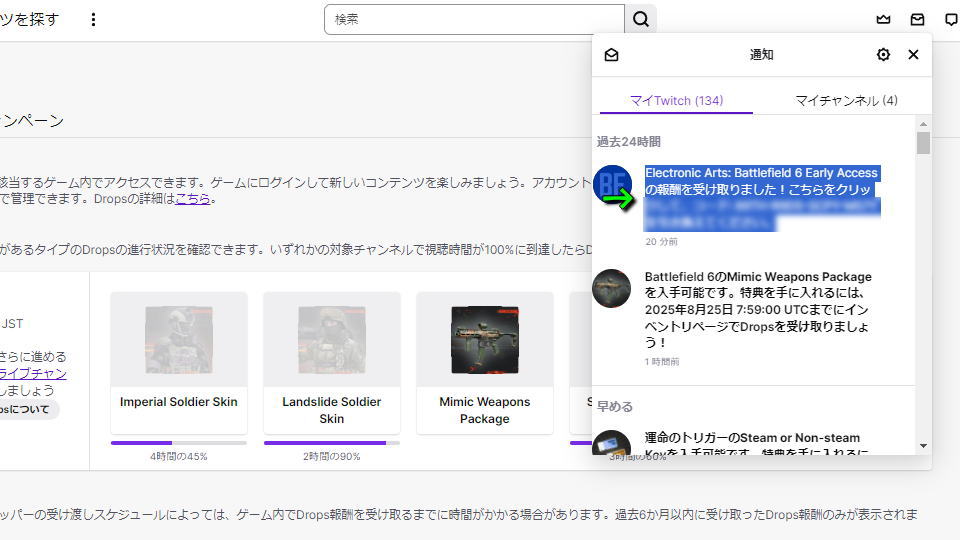Click the scrollbar up arrow in notifications
This screenshot has width=960, height=540.
click(923, 124)
